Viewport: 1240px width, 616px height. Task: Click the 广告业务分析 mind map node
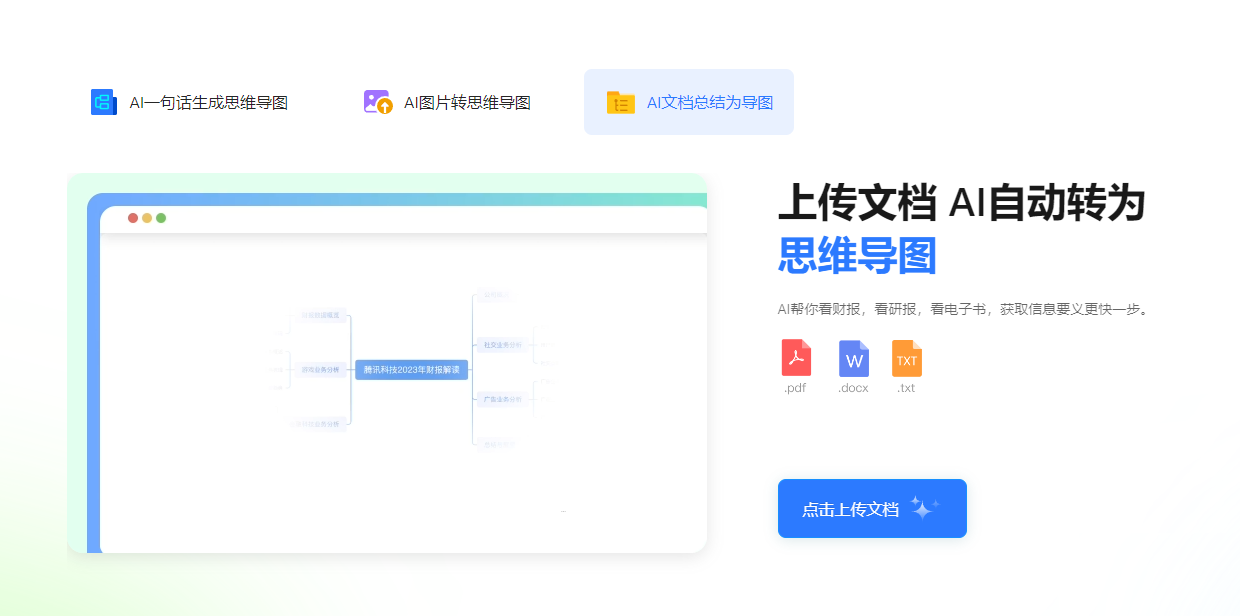(502, 399)
